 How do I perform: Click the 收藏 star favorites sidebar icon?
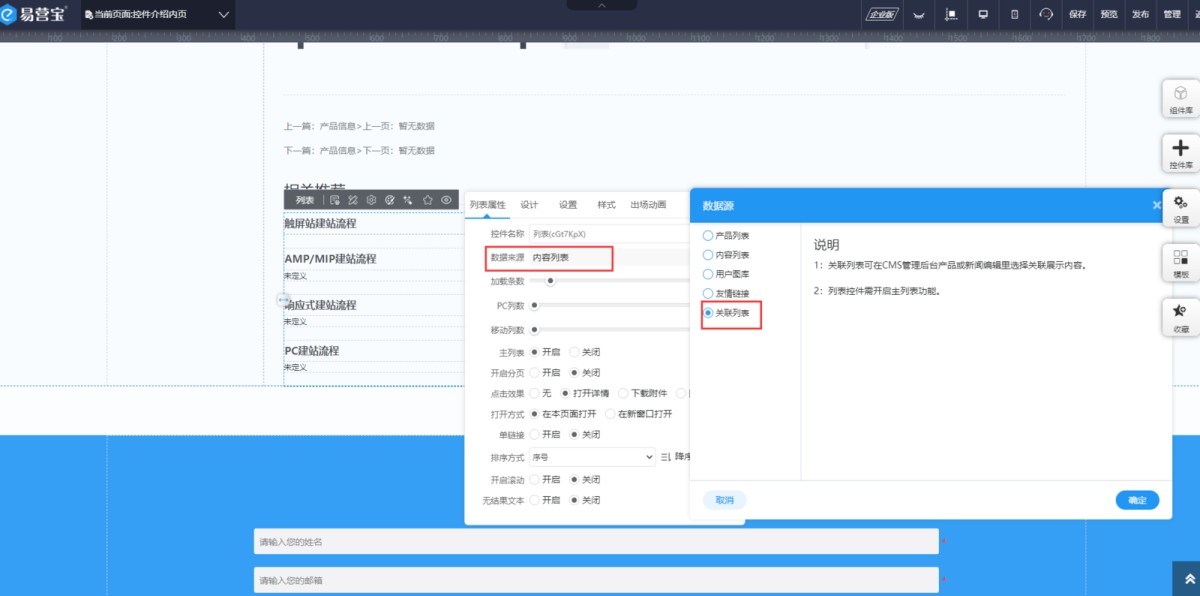pos(1180,316)
